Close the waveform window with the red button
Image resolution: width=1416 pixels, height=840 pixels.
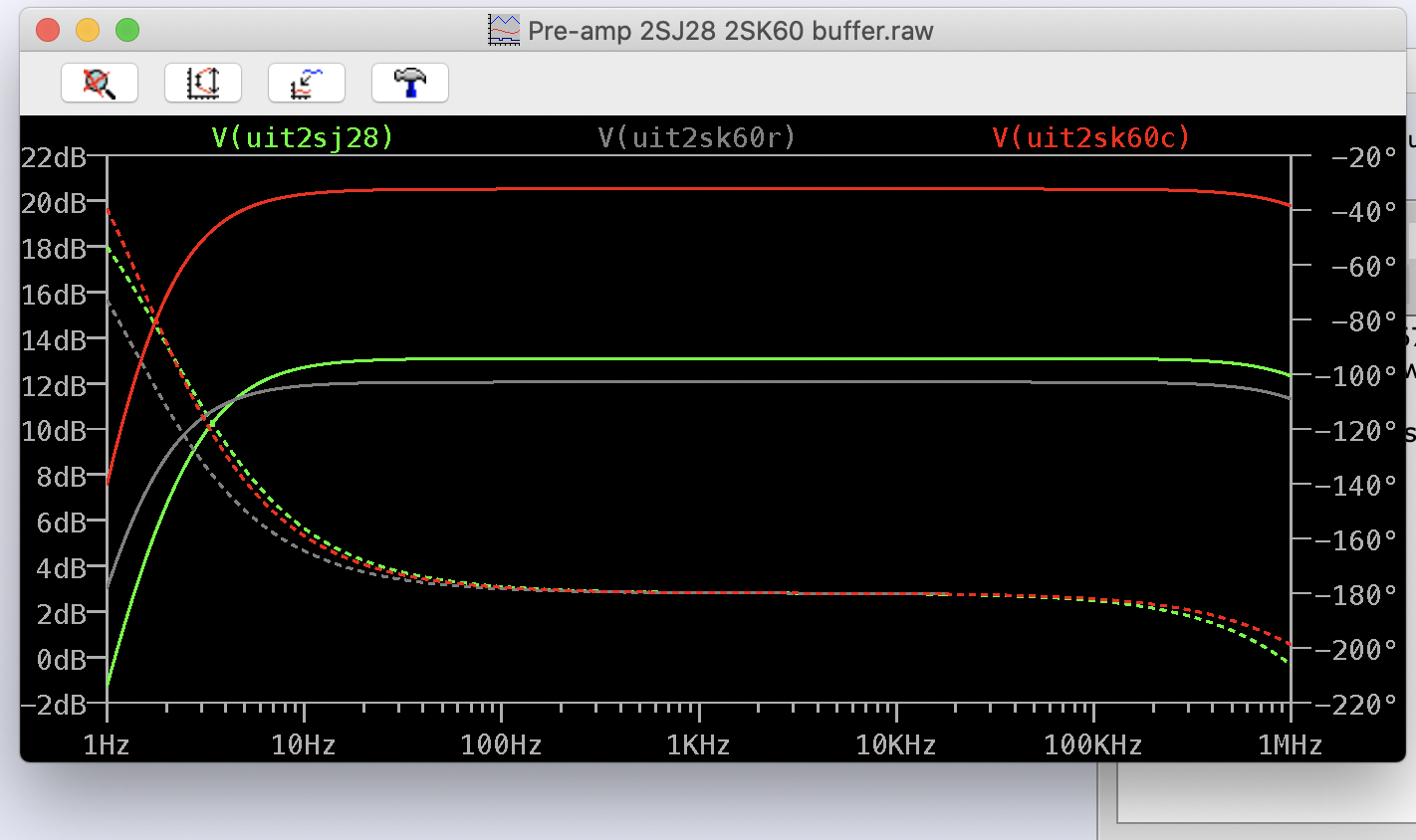(48, 31)
